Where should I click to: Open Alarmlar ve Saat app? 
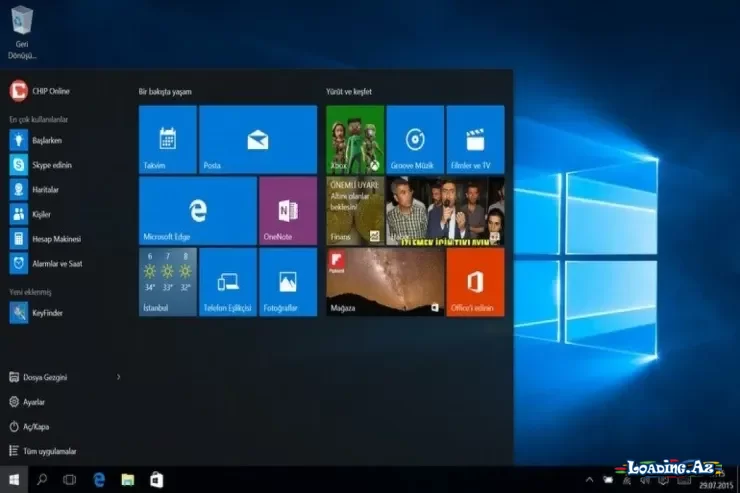[x=46, y=263]
